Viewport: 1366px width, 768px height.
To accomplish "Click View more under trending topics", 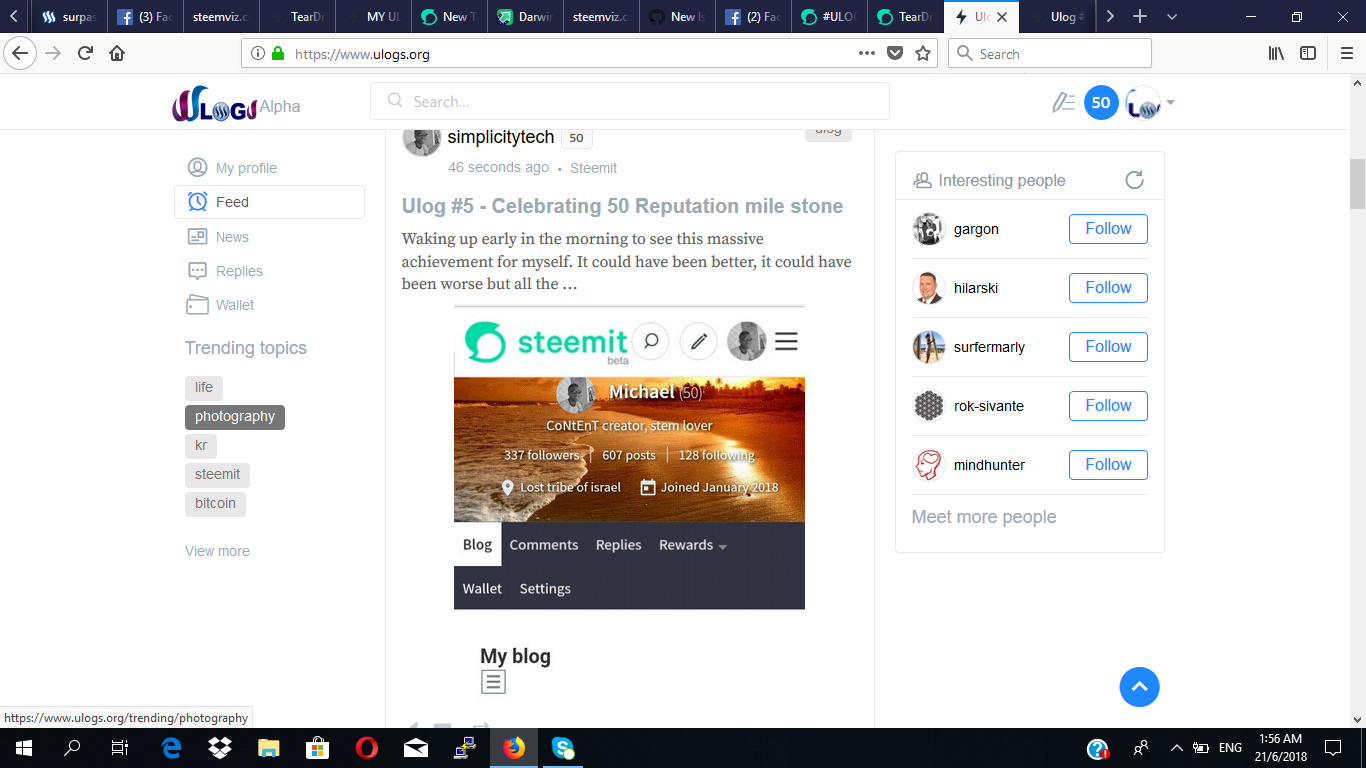I will (217, 551).
